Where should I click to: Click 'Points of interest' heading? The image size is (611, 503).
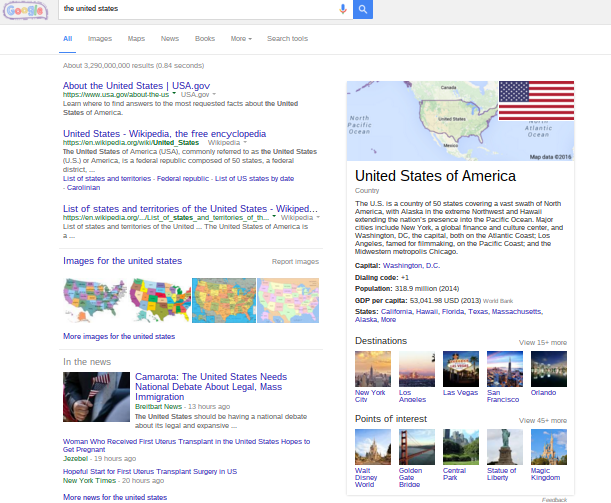(391, 419)
